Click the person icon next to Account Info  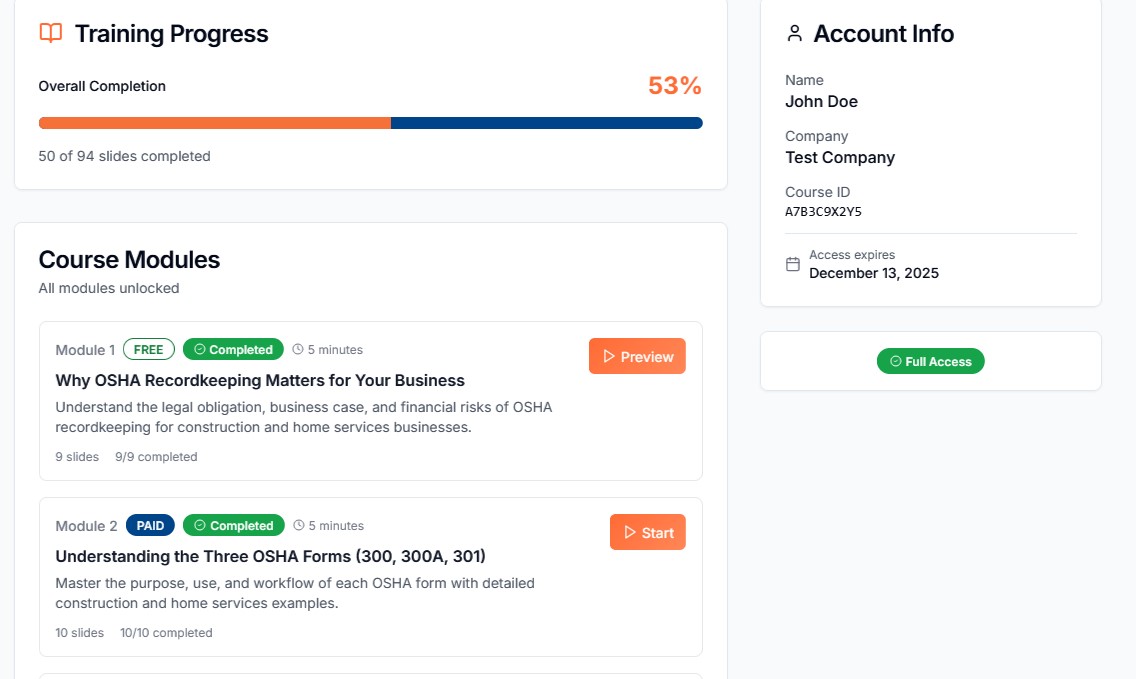[794, 32]
